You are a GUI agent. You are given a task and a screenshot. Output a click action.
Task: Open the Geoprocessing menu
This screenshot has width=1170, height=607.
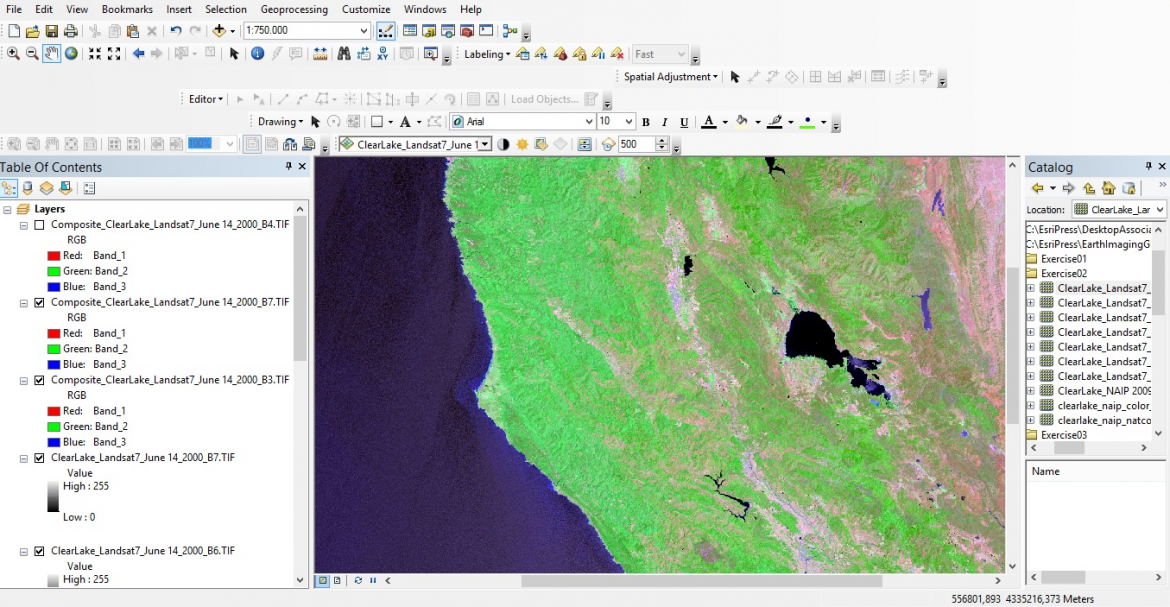coord(294,9)
